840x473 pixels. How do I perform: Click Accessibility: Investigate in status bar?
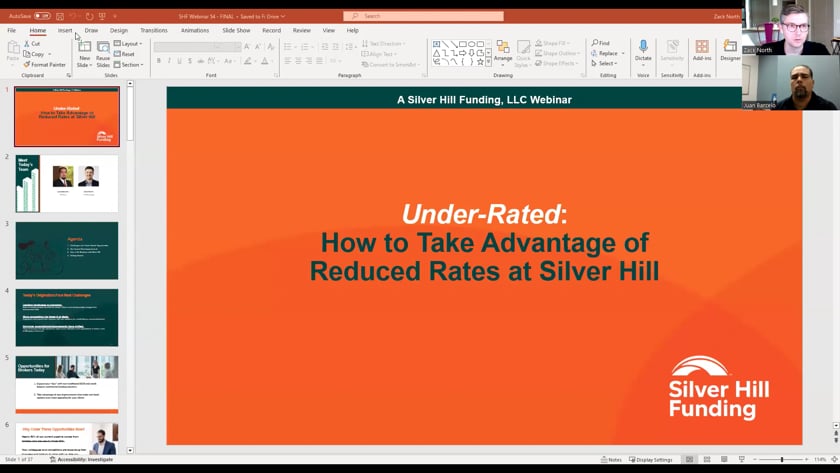[81, 460]
